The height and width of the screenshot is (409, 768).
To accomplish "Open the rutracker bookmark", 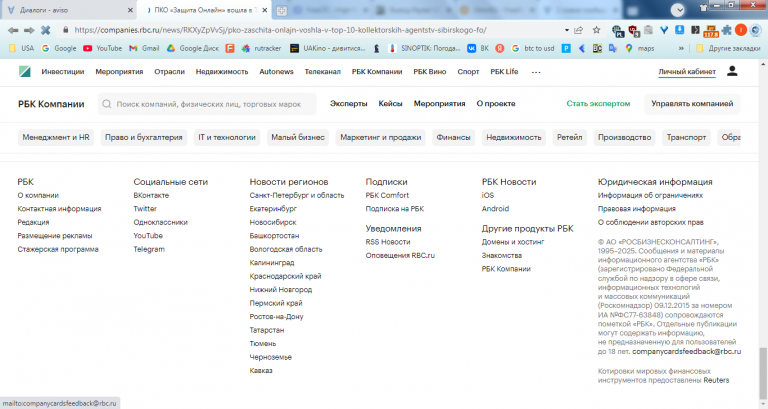I will tap(262, 48).
